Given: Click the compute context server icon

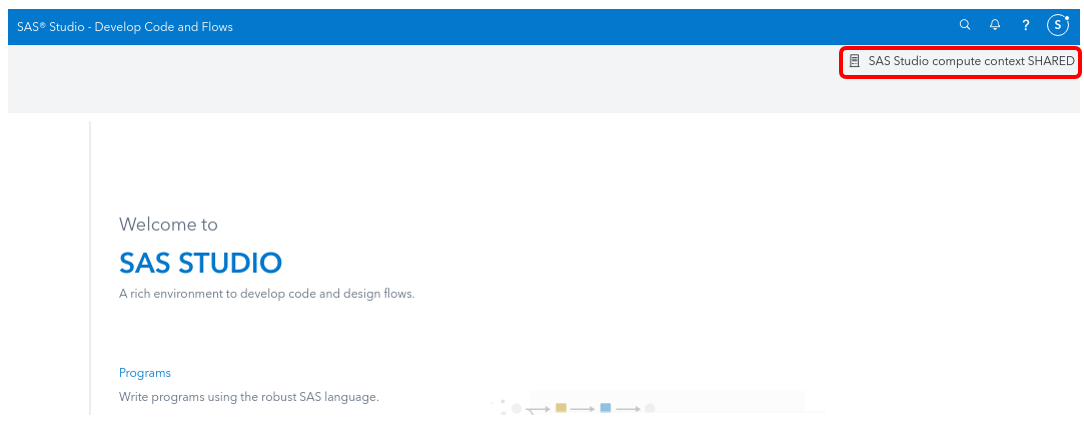Looking at the screenshot, I should (x=854, y=61).
